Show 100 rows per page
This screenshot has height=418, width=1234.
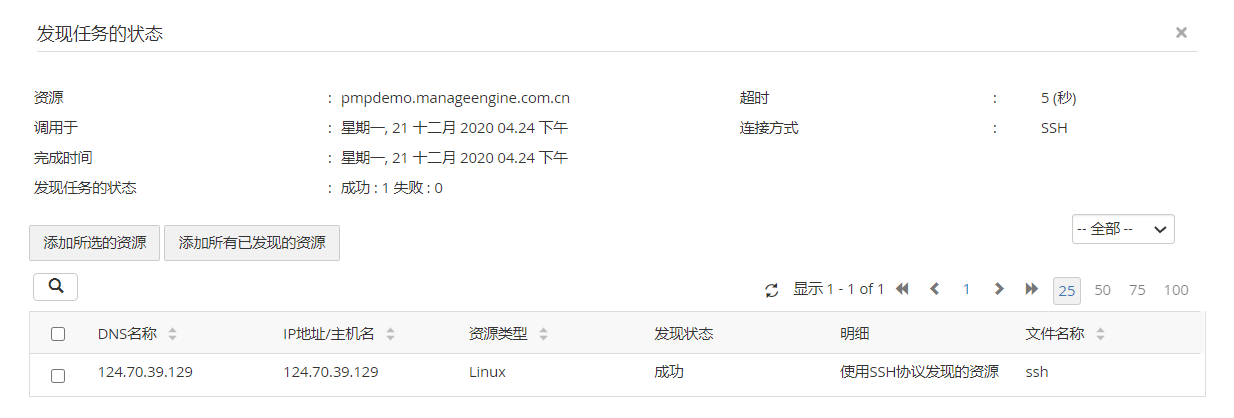(x=1176, y=290)
